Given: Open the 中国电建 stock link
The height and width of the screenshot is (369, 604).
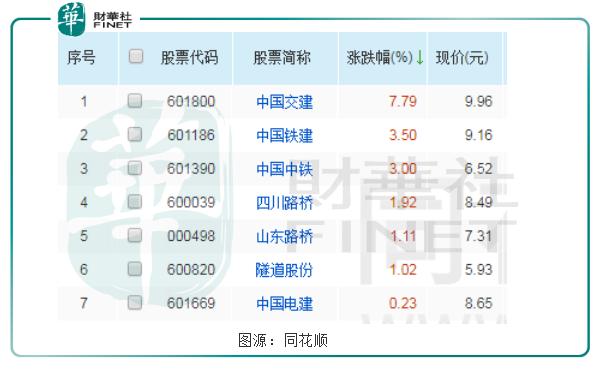Looking at the screenshot, I should [284, 304].
